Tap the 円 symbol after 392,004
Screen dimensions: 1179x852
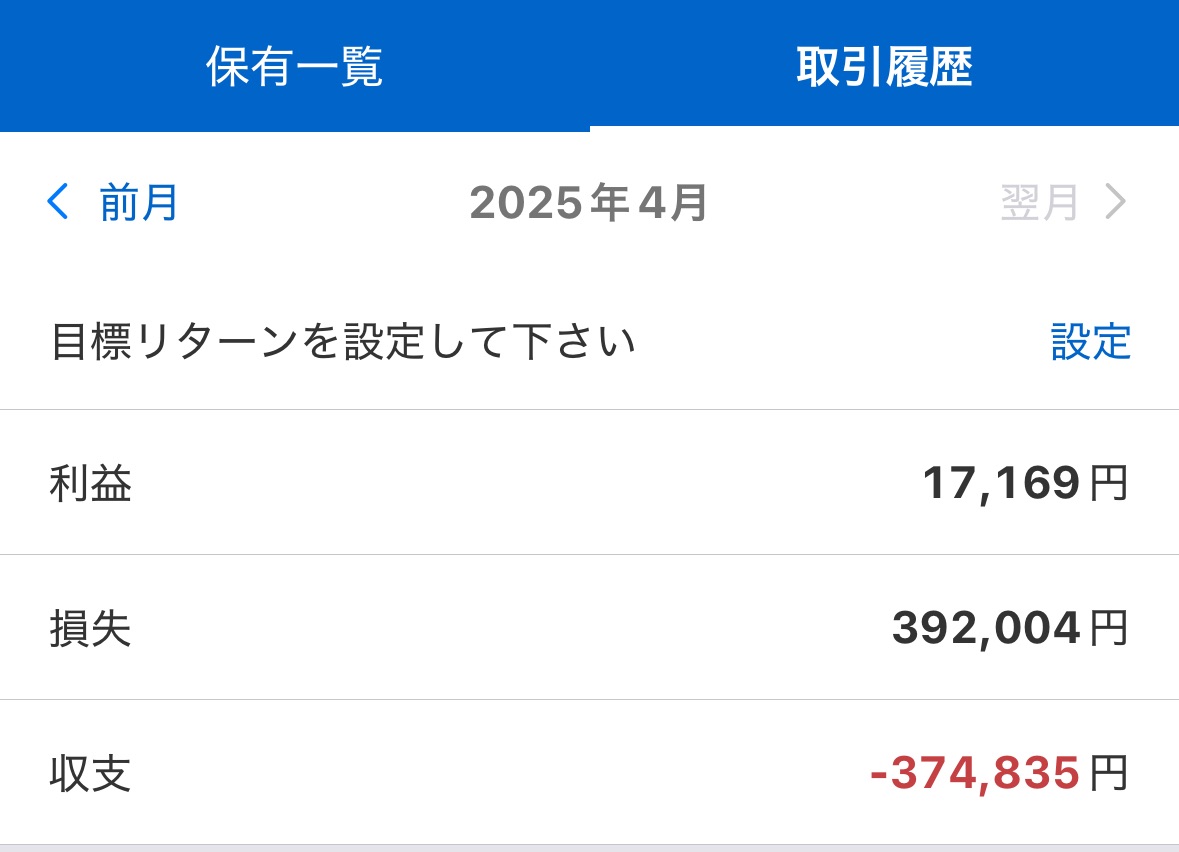click(1108, 629)
